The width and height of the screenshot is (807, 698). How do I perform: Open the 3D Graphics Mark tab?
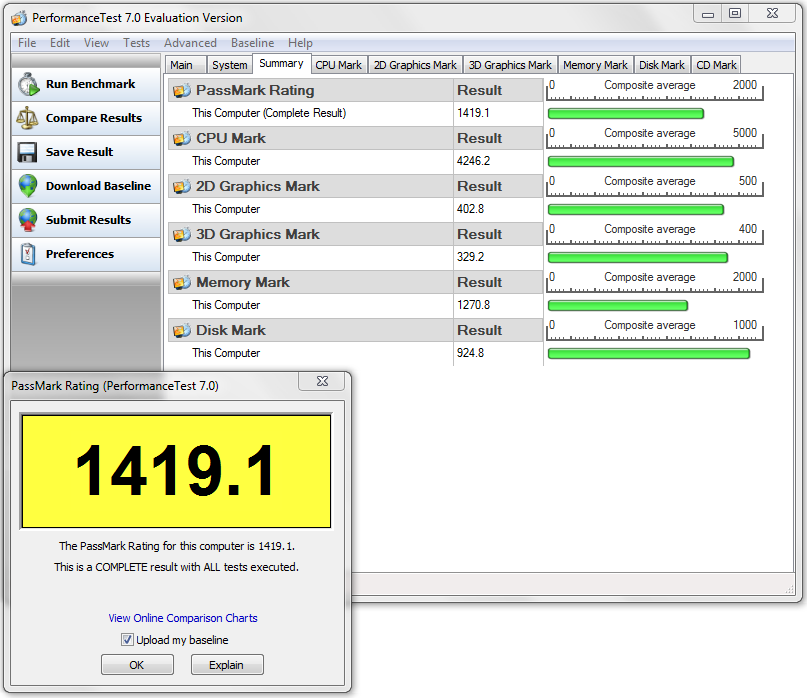510,65
